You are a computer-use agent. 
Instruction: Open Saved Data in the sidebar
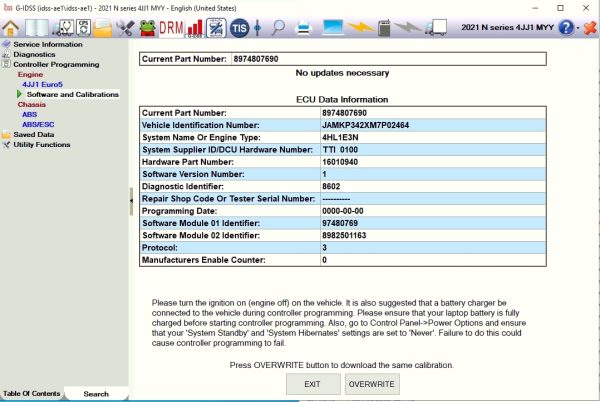34,134
